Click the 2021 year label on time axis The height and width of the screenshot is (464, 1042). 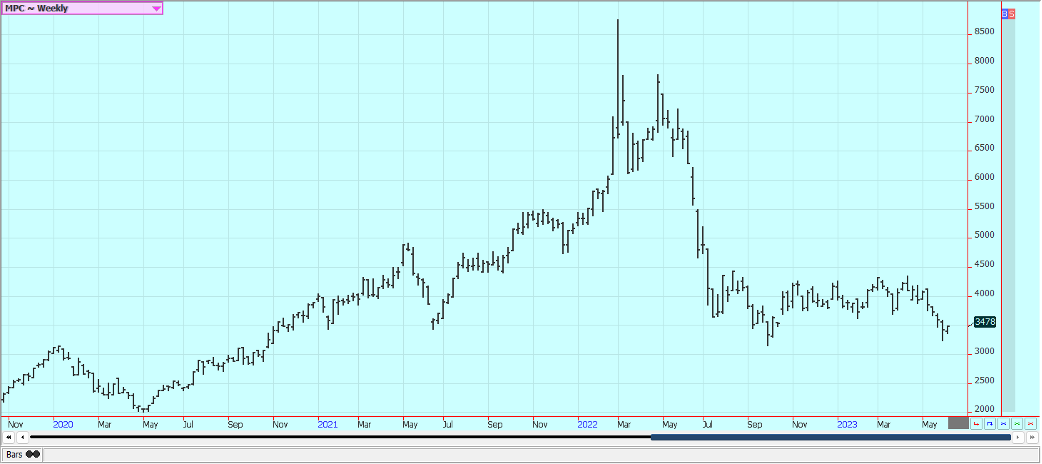click(328, 424)
